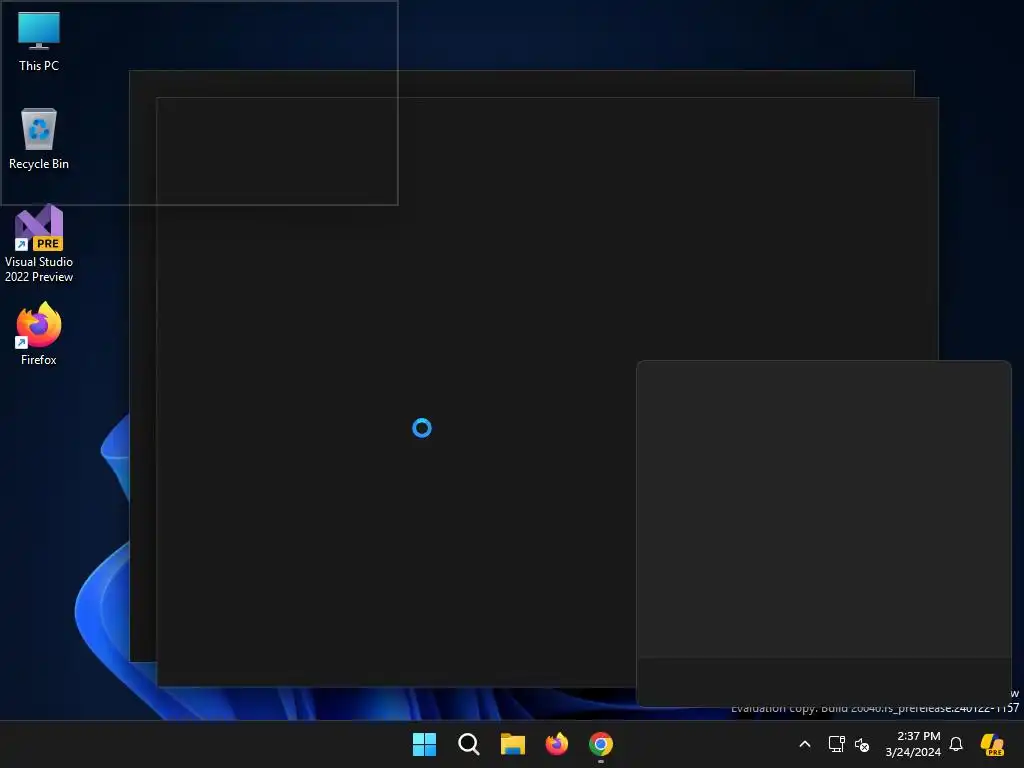The image size is (1024, 768).
Task: Click the muted volume tray icon
Action: (x=862, y=744)
